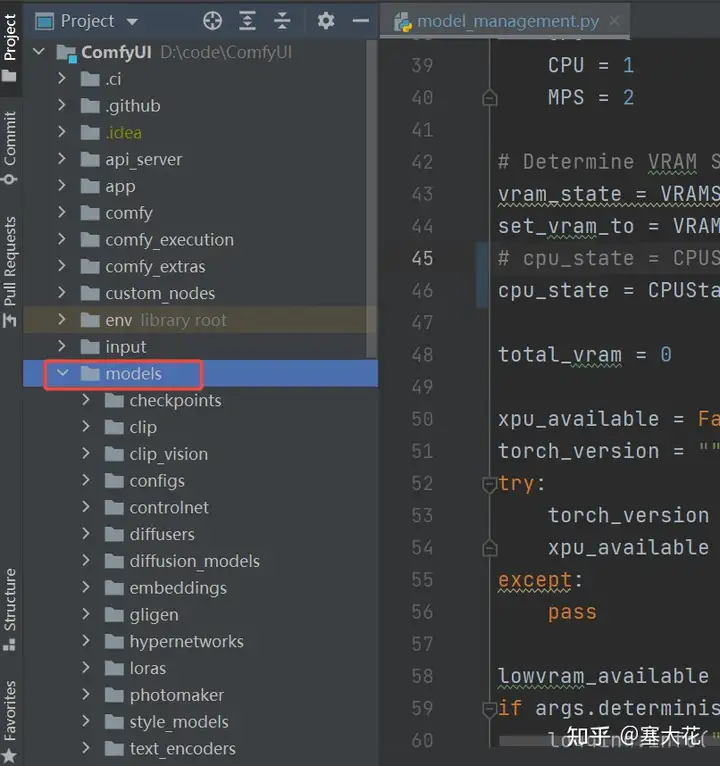Expand the env library root folder
The width and height of the screenshot is (720, 766).
click(x=62, y=319)
